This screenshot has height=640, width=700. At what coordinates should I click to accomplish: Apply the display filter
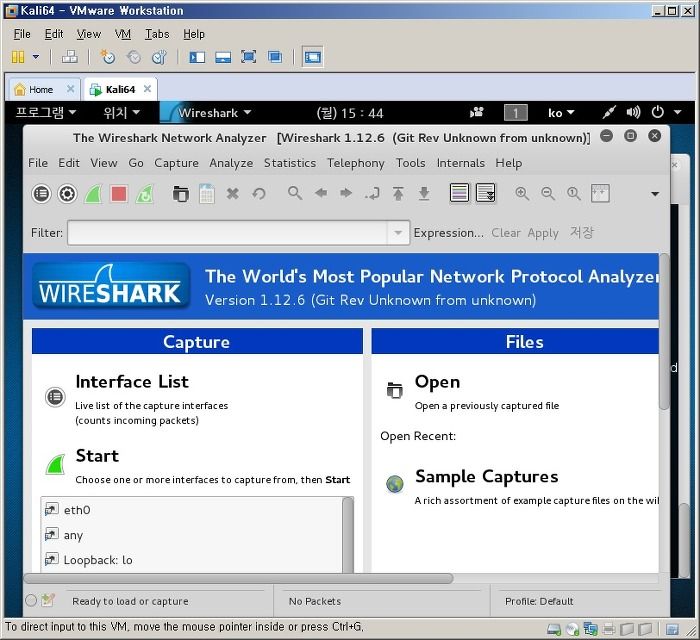(543, 233)
